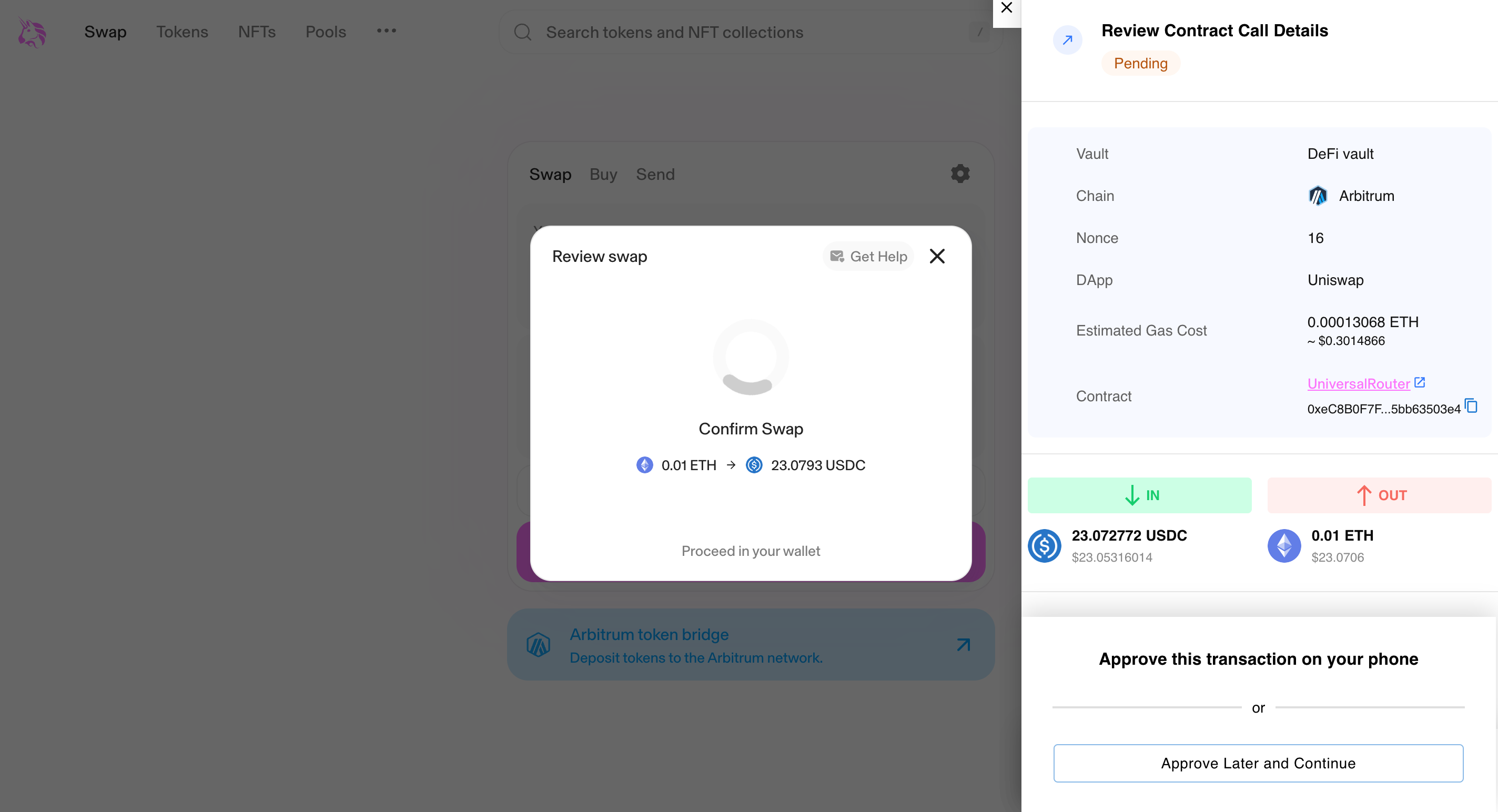1498x812 pixels.
Task: Close the contract call details panel
Action: (x=1007, y=8)
